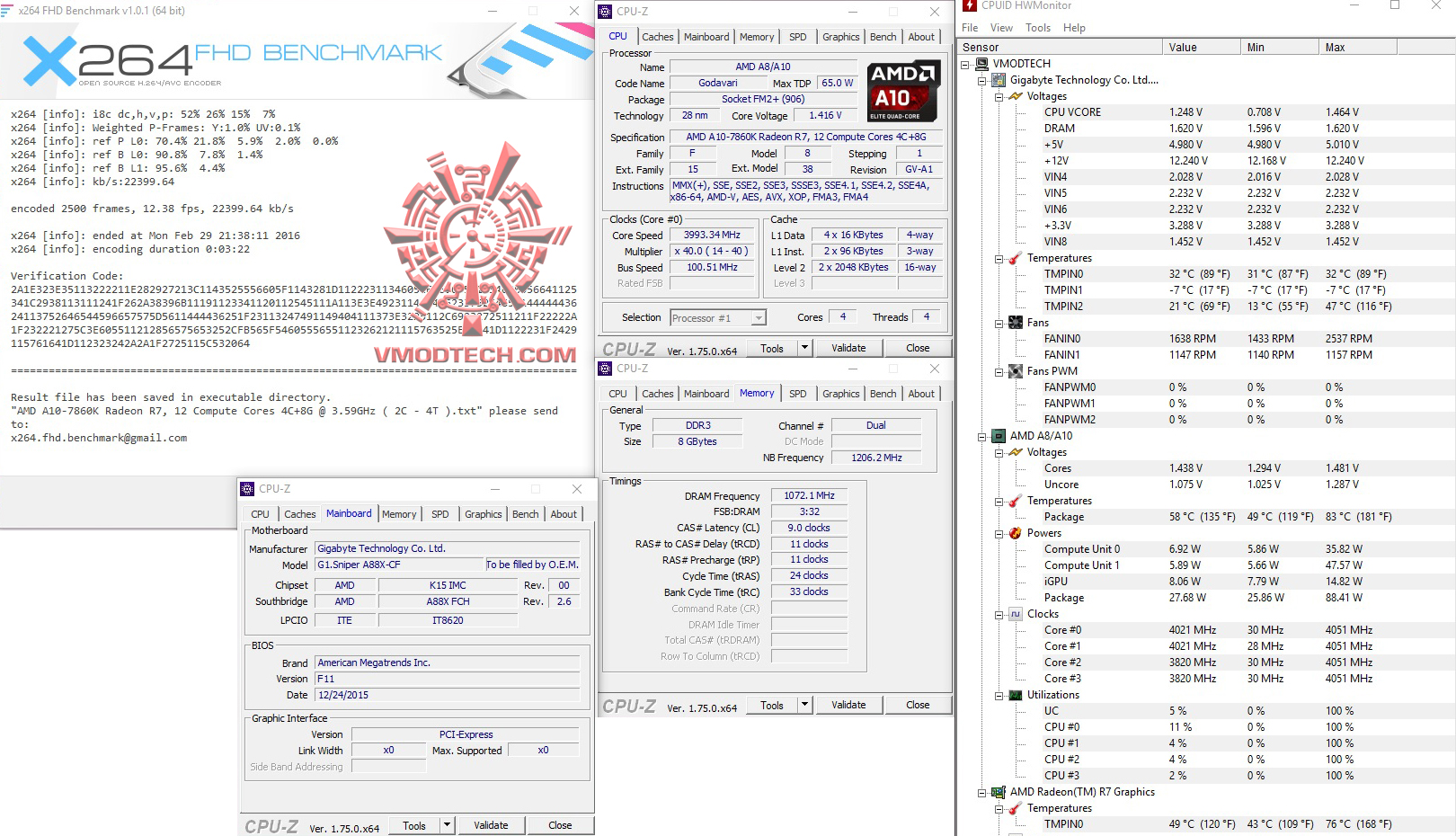Open Graphics tab in CPU-Z processor window
The height and width of the screenshot is (836, 1456).
[841, 37]
